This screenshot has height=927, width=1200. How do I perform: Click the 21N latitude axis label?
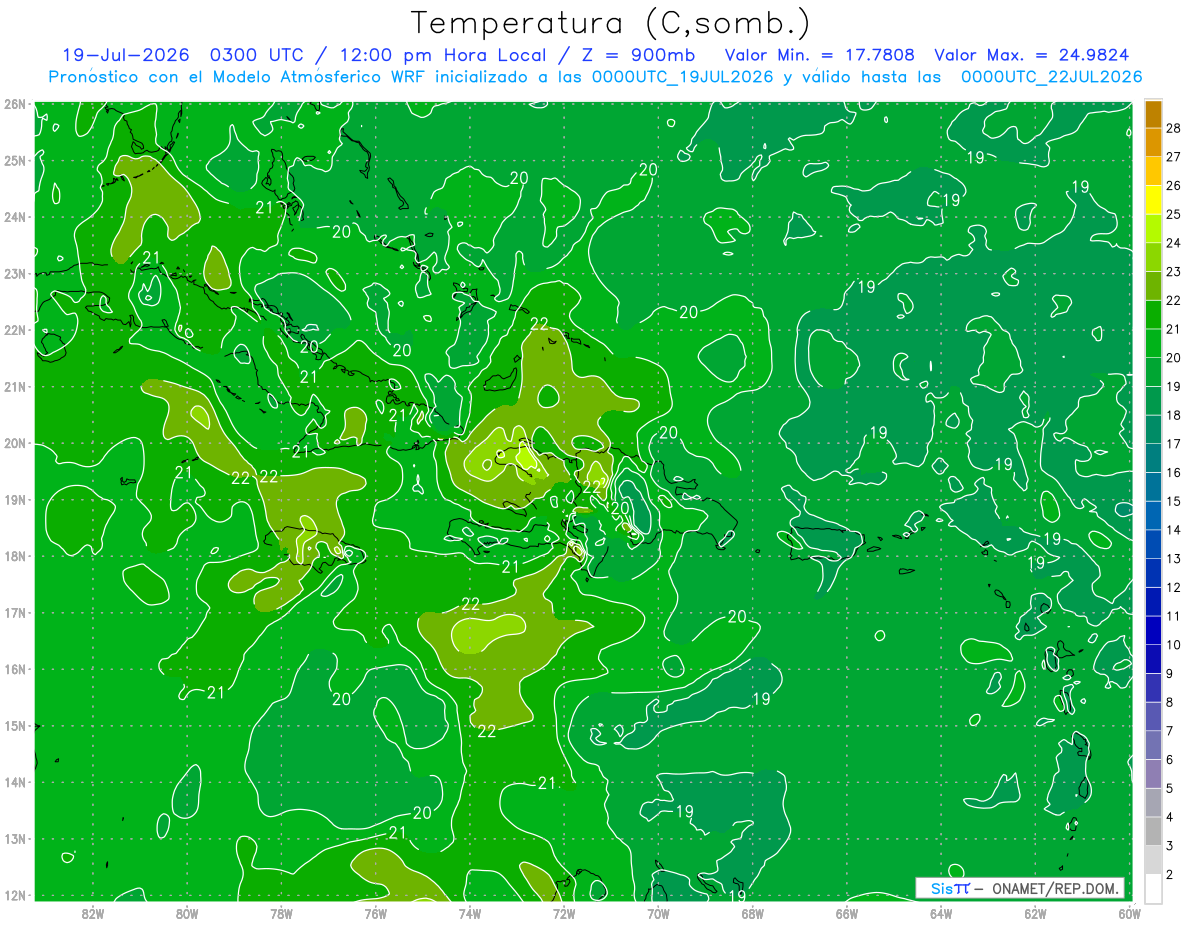pyautogui.click(x=15, y=387)
